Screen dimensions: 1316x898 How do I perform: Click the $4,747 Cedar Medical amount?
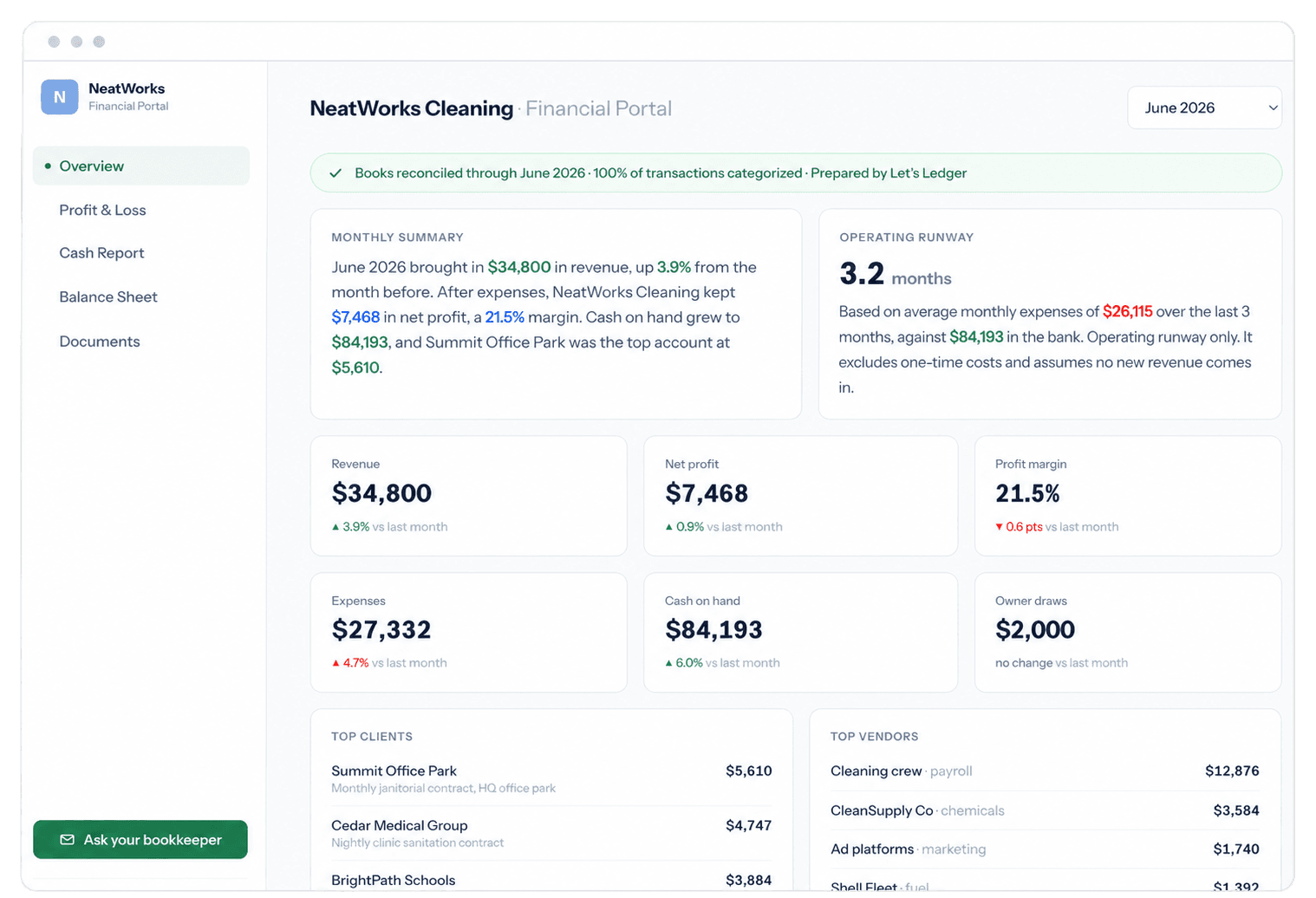point(749,825)
